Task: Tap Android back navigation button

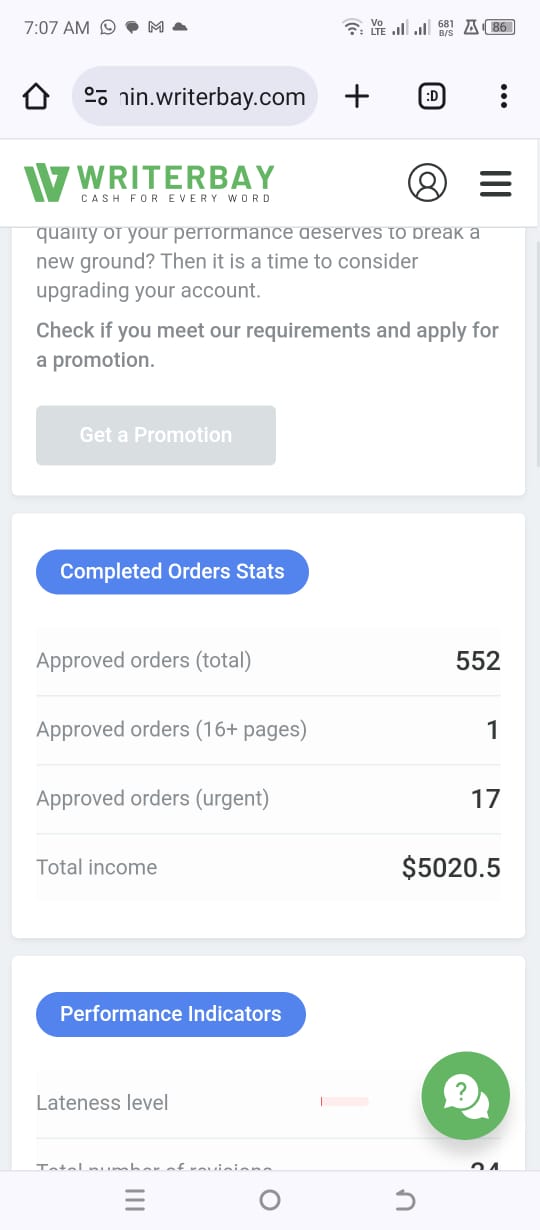Action: point(405,1200)
